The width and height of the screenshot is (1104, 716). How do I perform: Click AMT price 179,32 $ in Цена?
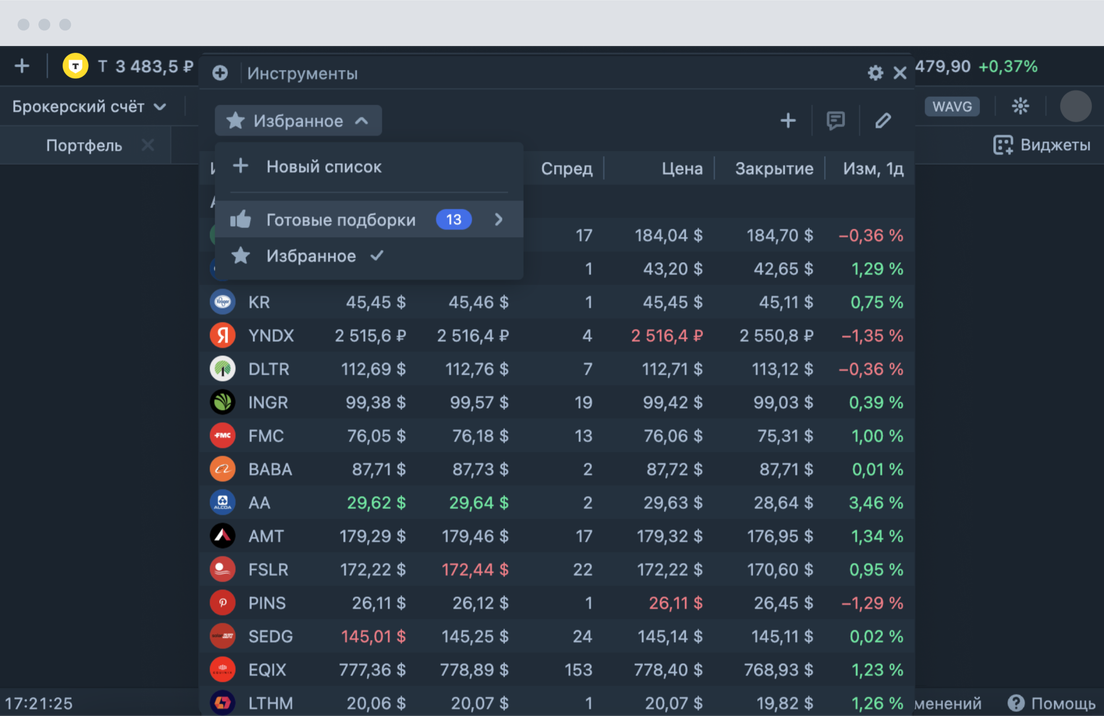coord(670,536)
